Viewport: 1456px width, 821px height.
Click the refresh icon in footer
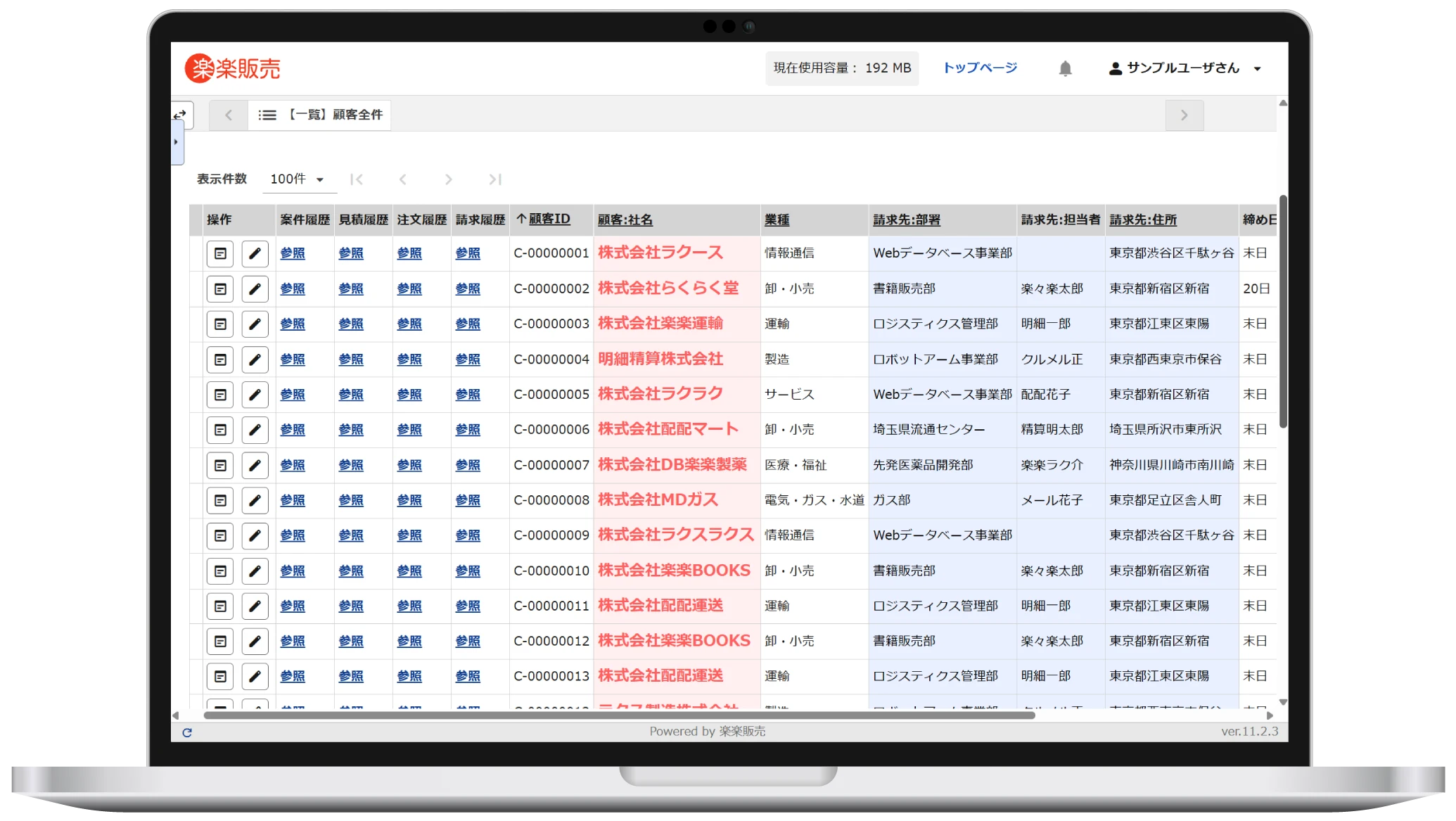pos(187,732)
